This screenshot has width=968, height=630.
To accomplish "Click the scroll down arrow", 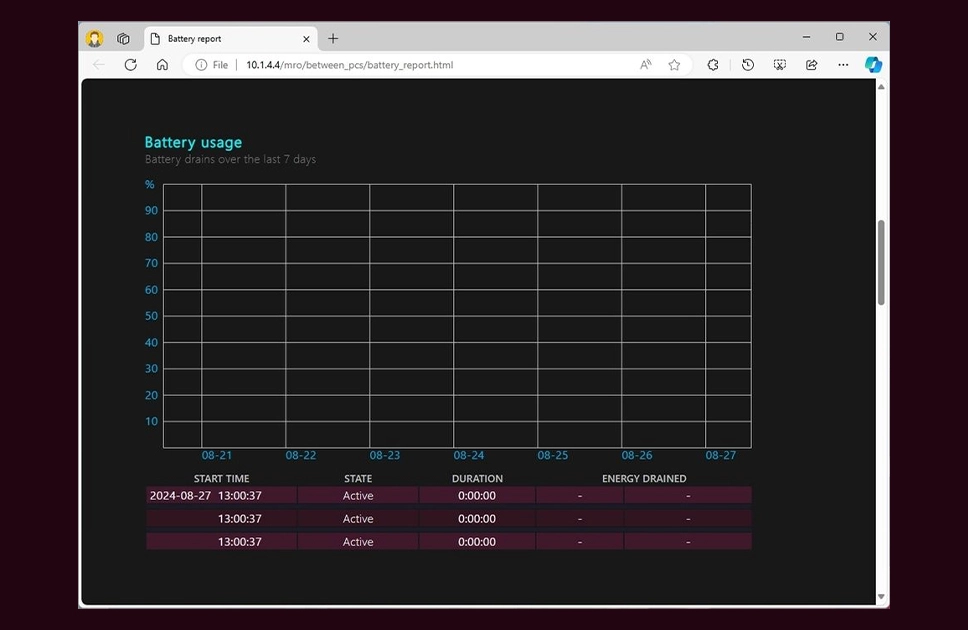I will [881, 597].
